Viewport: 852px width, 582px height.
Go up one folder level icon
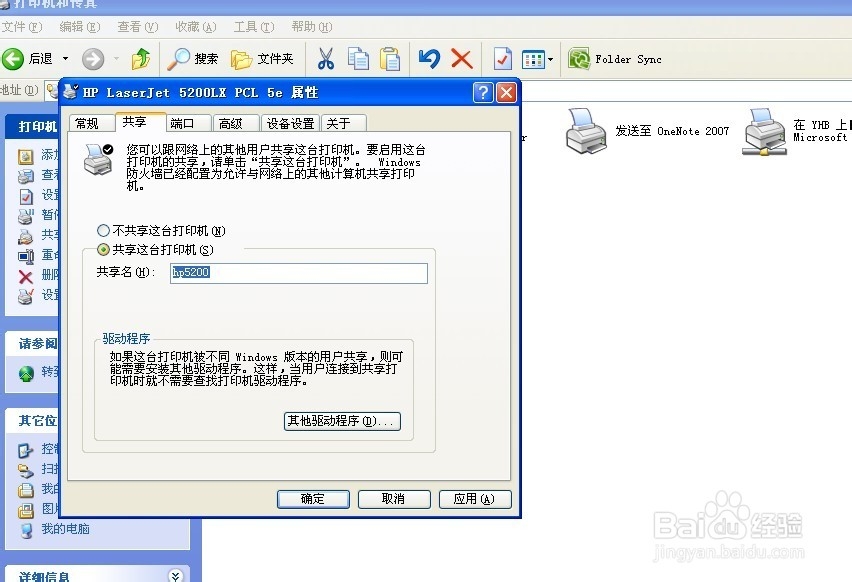pos(141,59)
